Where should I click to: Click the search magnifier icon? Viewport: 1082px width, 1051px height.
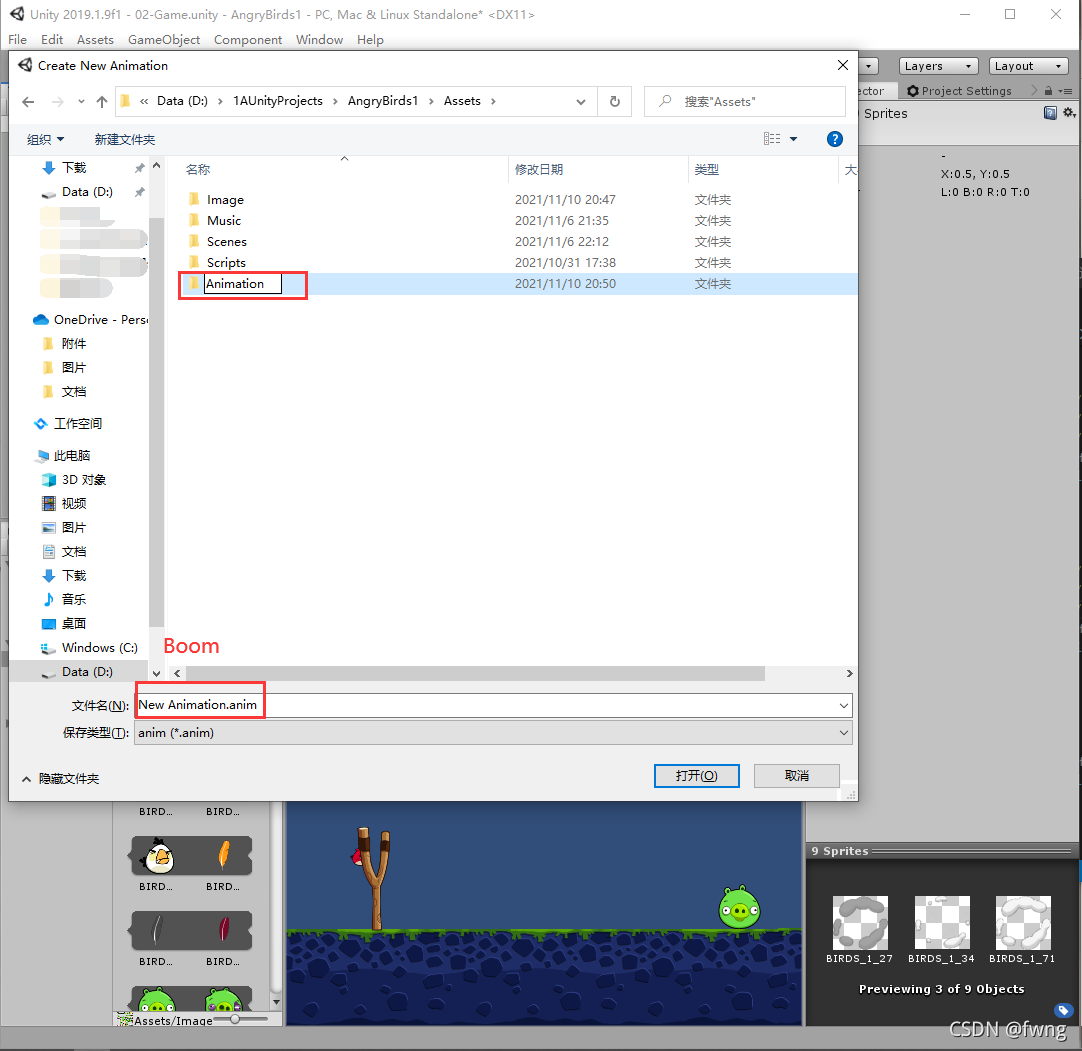665,101
